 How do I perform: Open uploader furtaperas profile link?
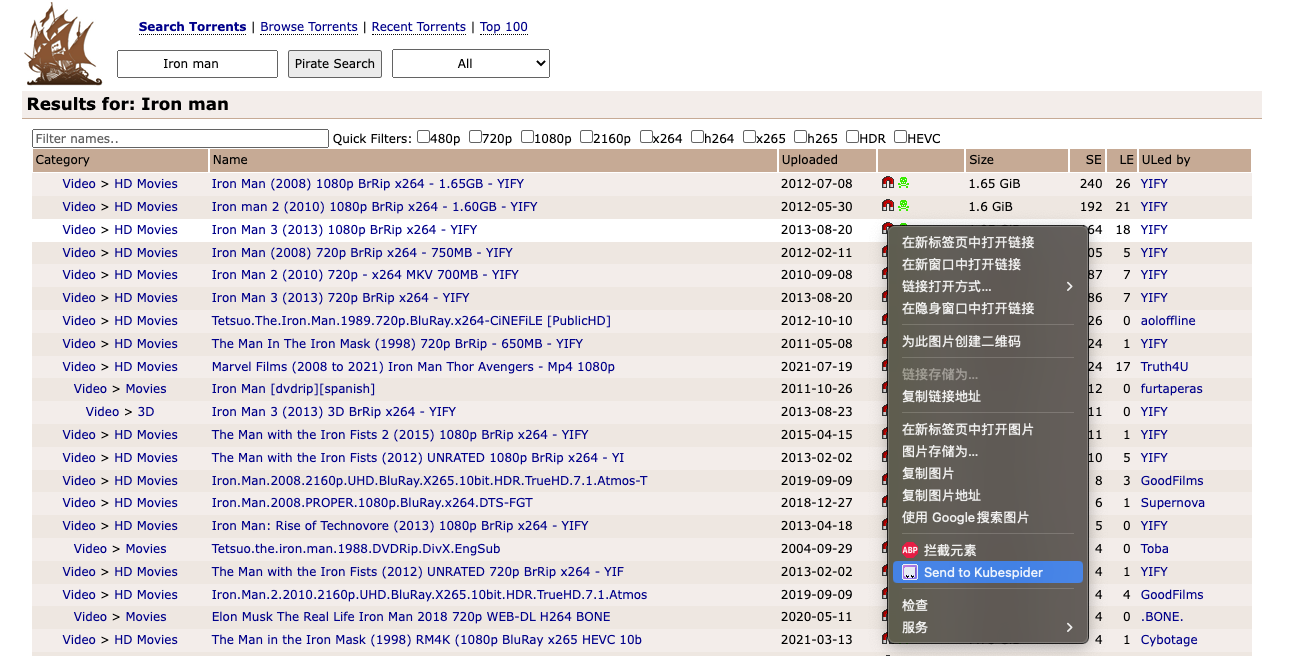[1172, 388]
